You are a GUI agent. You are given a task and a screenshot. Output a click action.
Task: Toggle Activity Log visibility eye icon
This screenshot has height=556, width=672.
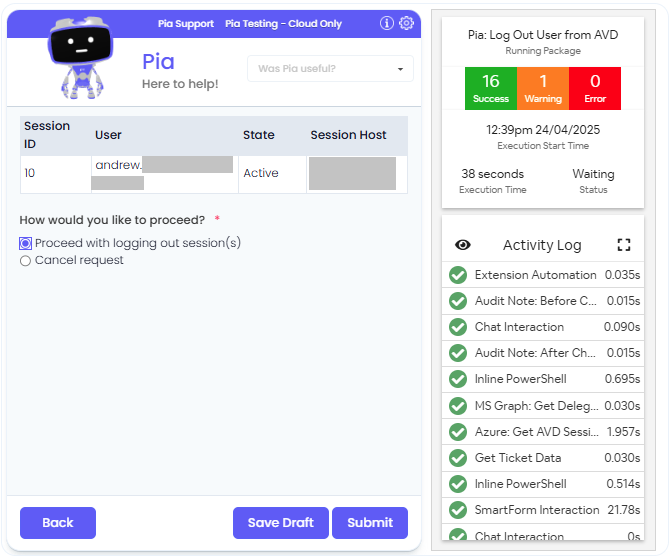pos(463,245)
